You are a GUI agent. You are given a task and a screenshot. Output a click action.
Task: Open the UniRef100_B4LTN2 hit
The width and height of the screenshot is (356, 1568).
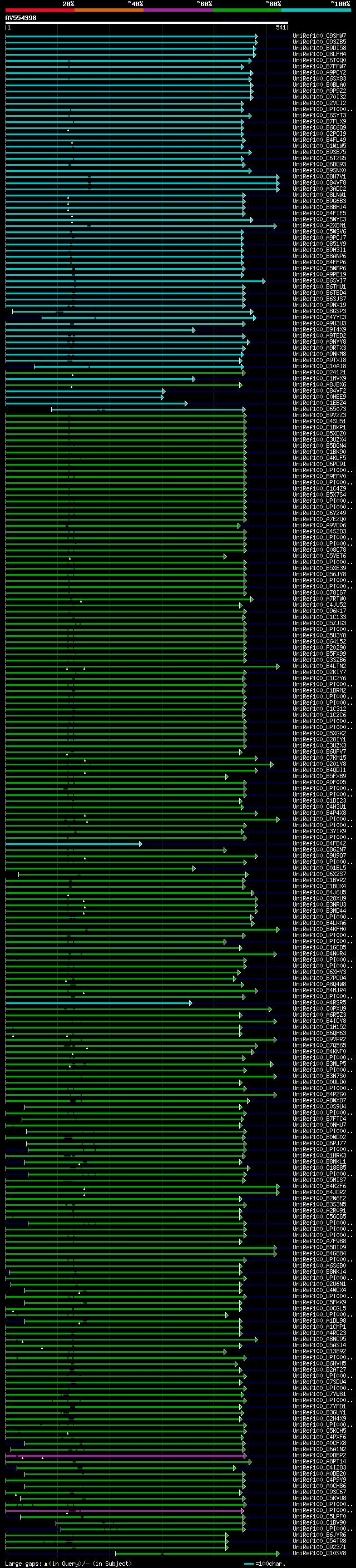319,666
